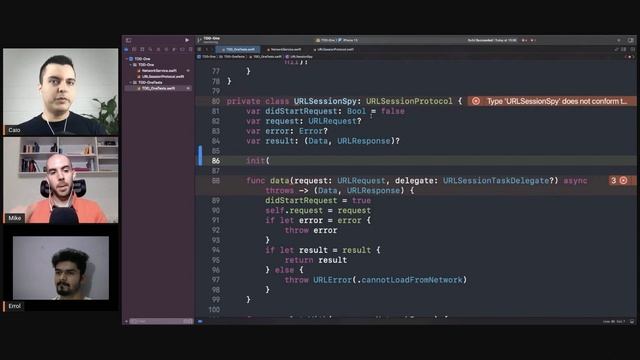The height and width of the screenshot is (360, 640).
Task: Go back in editor history
Action: pos(207,49)
